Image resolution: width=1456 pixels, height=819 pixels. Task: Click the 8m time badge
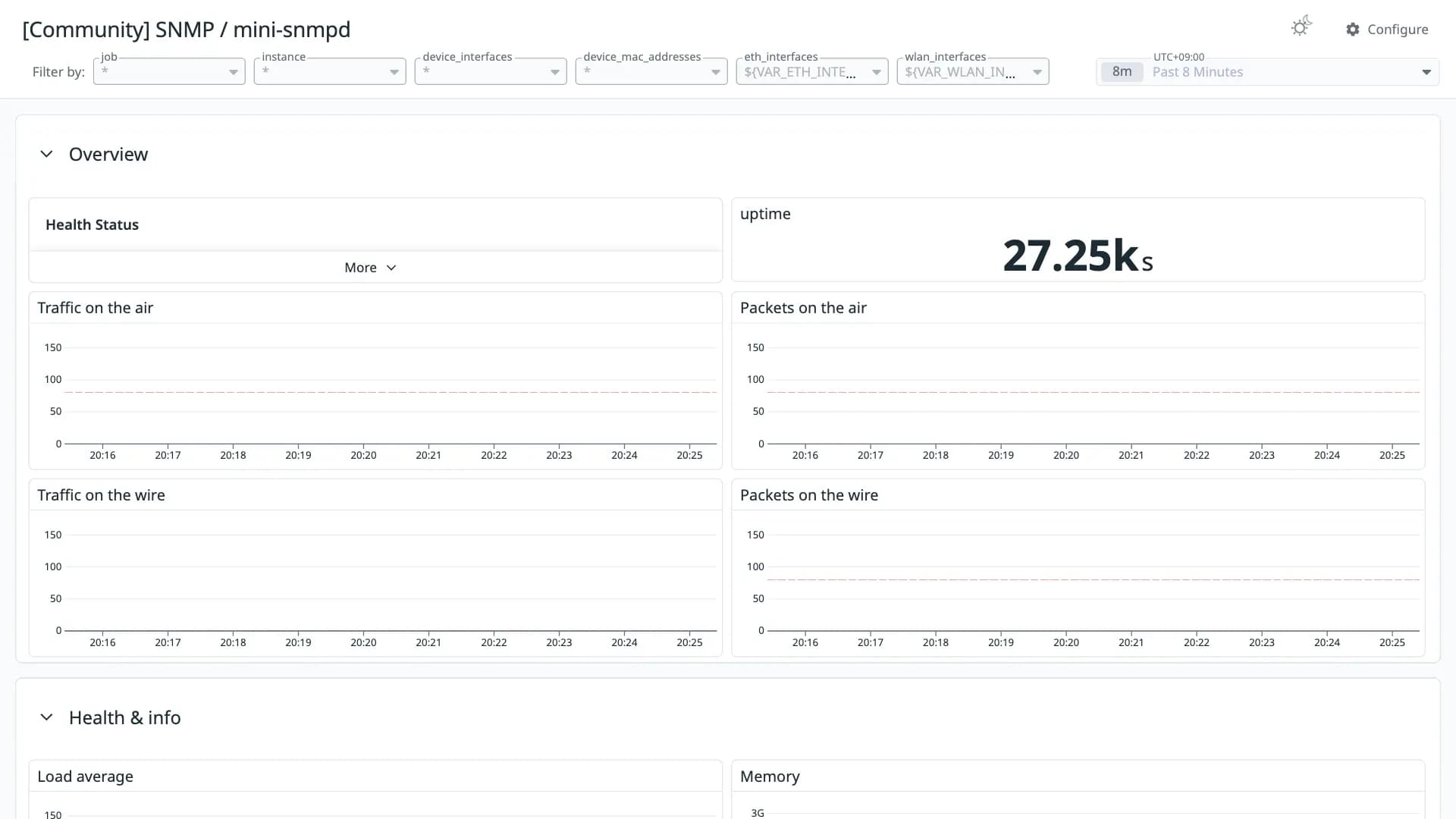coord(1122,72)
